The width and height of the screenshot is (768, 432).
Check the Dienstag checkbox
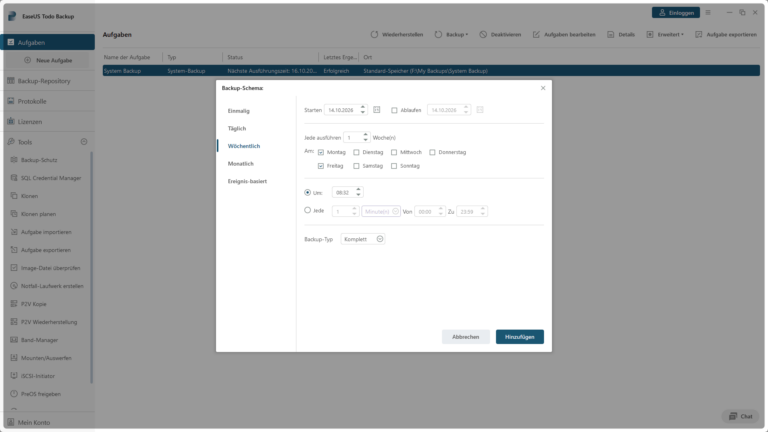pyautogui.click(x=356, y=152)
